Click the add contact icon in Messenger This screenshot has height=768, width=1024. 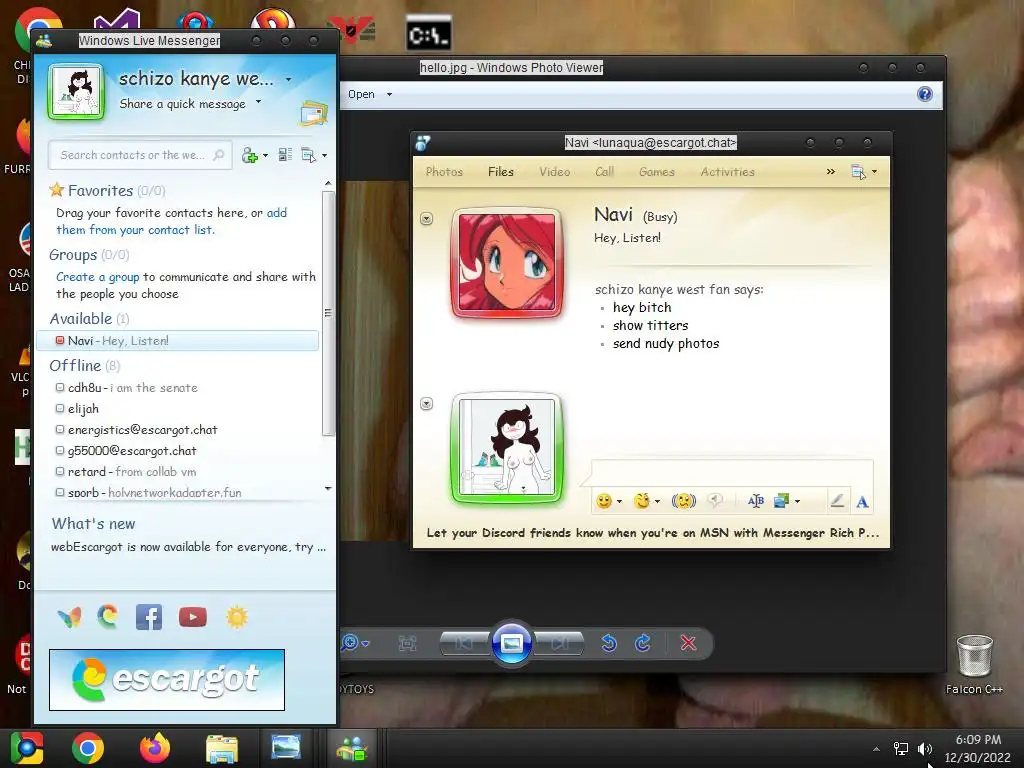(249, 155)
